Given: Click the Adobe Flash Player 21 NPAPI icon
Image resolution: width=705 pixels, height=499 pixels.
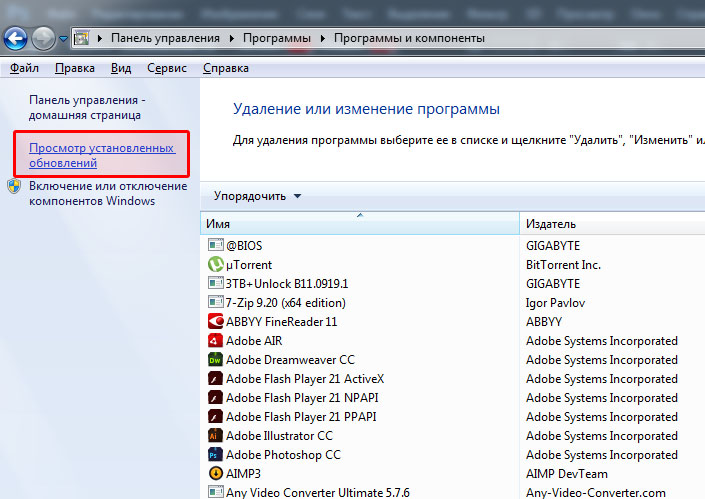Looking at the screenshot, I should tap(216, 397).
